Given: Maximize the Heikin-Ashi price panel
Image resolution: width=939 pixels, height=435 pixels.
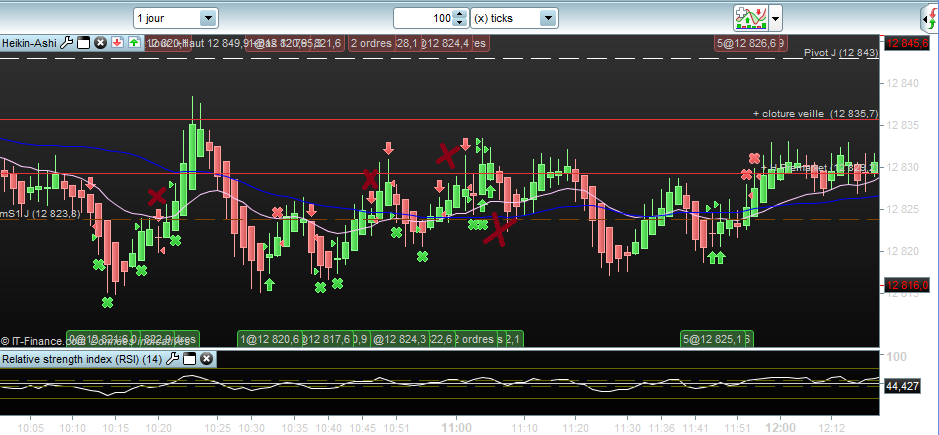Looking at the screenshot, I should 84,43.
